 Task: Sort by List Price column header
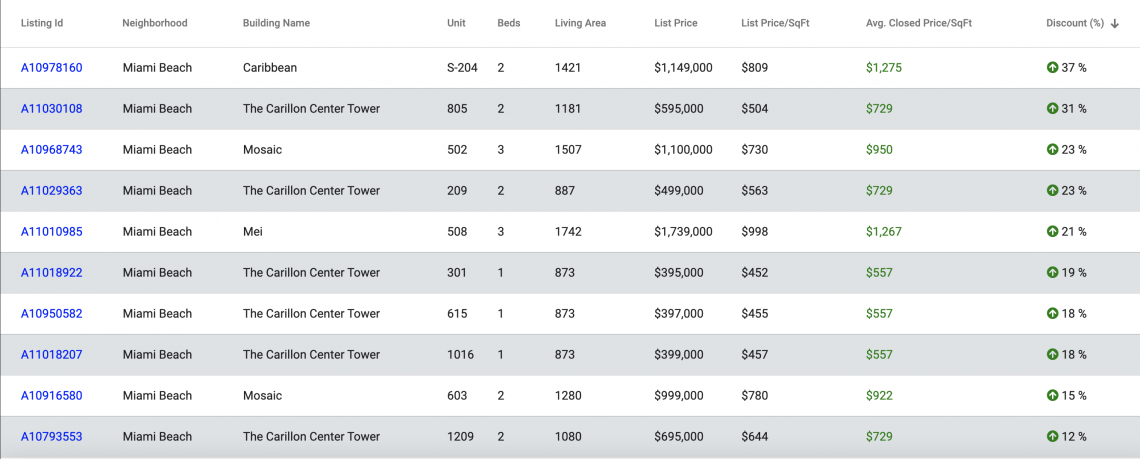[x=675, y=23]
